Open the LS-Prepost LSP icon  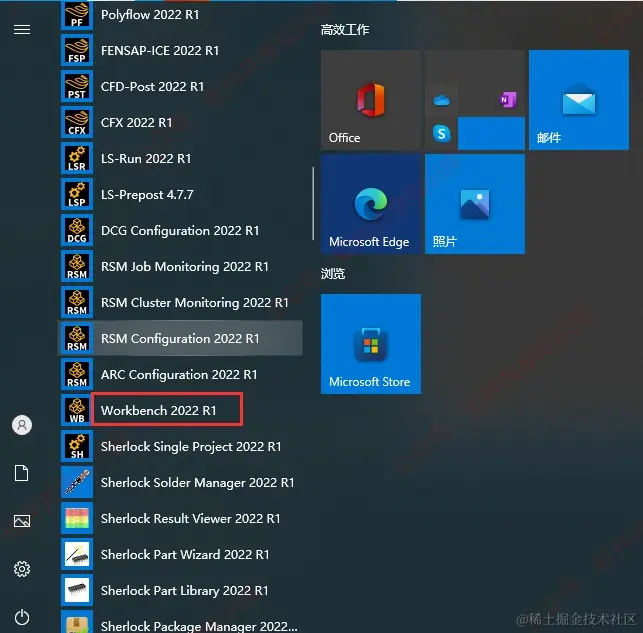(x=77, y=194)
